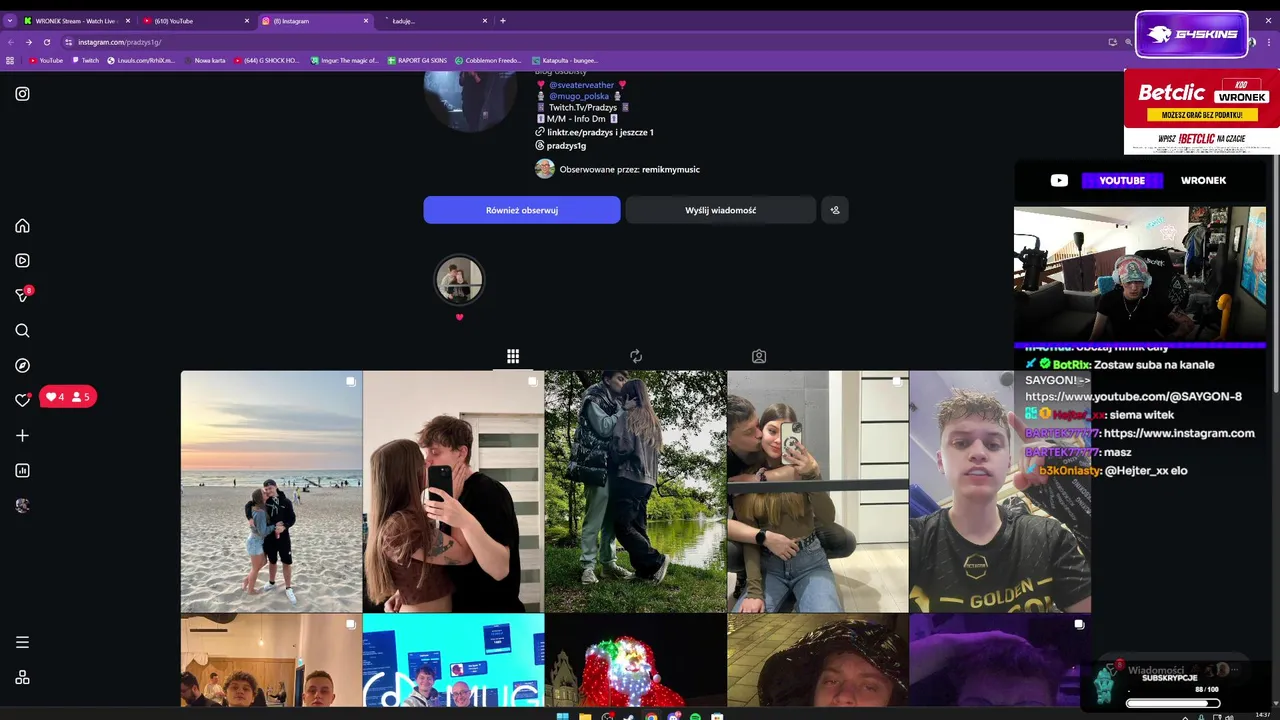The width and height of the screenshot is (1280, 720).
Task: Open 'Nowa karta' bookmark
Action: coord(206,60)
